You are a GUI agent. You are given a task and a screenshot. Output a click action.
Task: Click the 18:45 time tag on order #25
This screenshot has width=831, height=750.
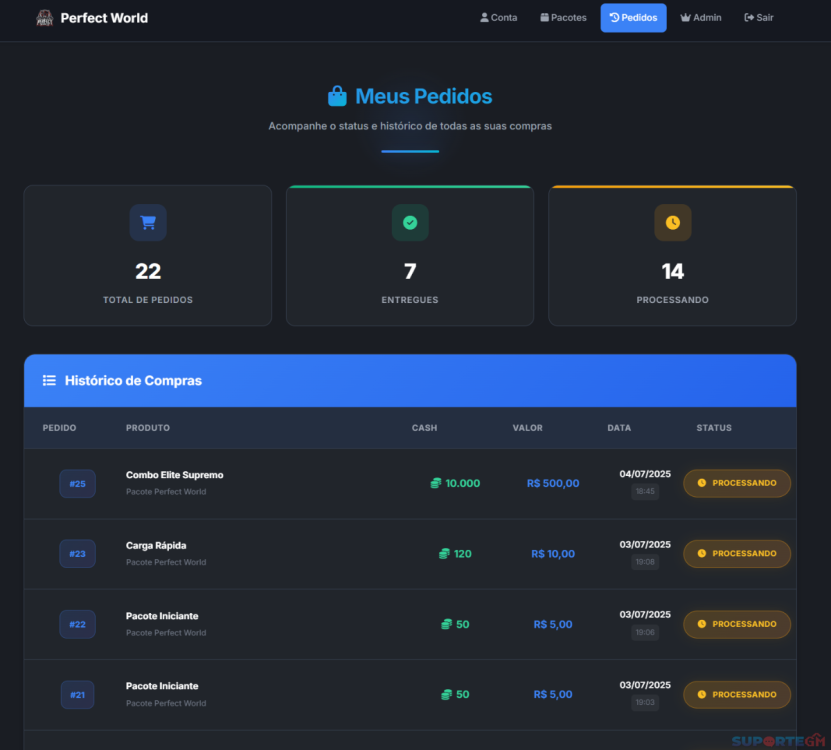[x=644, y=492]
